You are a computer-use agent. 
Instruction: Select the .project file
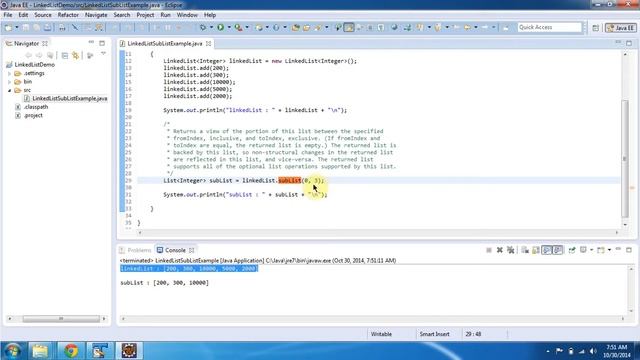(x=33, y=116)
